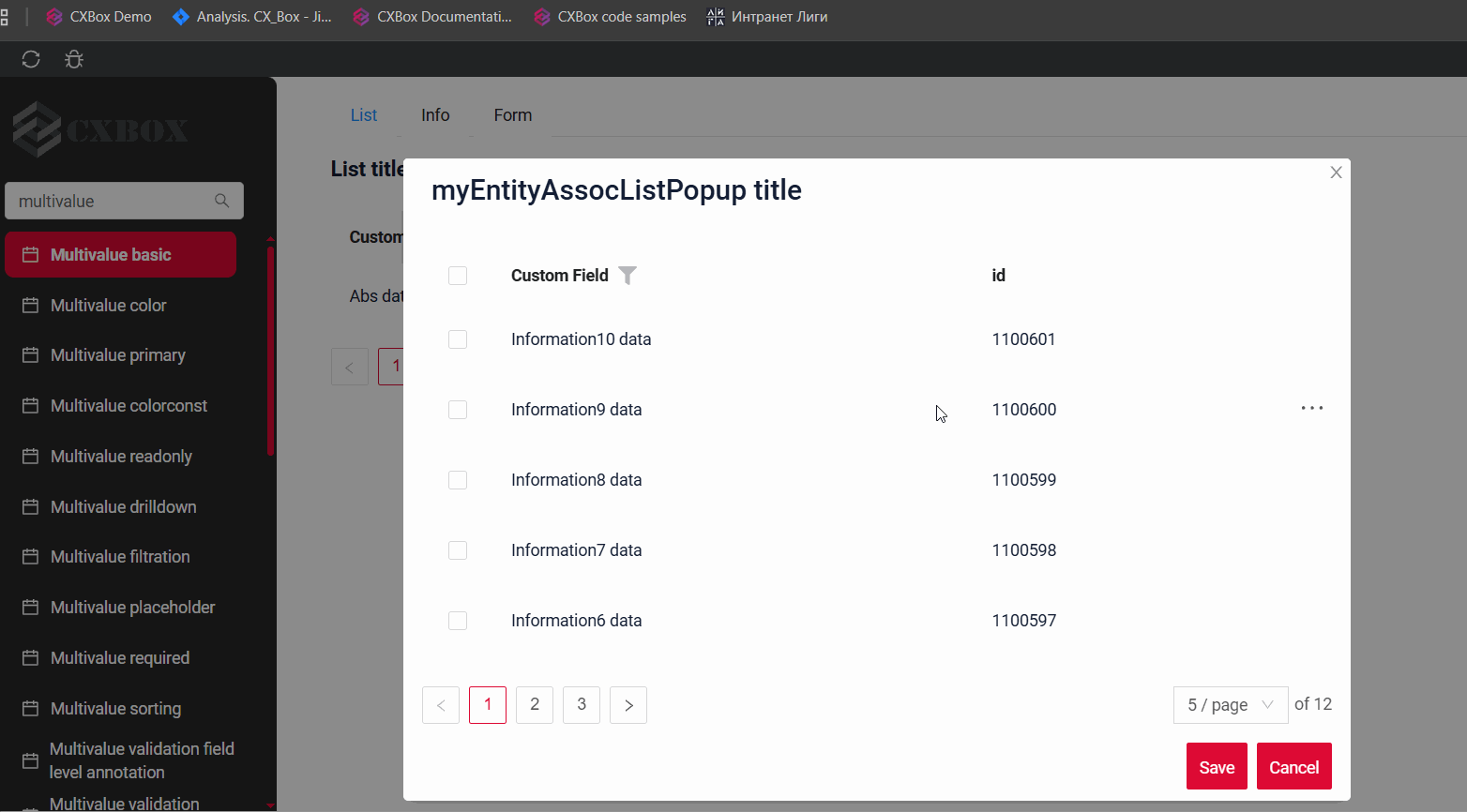The image size is (1467, 812).
Task: Click the search magnifier in sidebar search box
Action: coord(221,201)
